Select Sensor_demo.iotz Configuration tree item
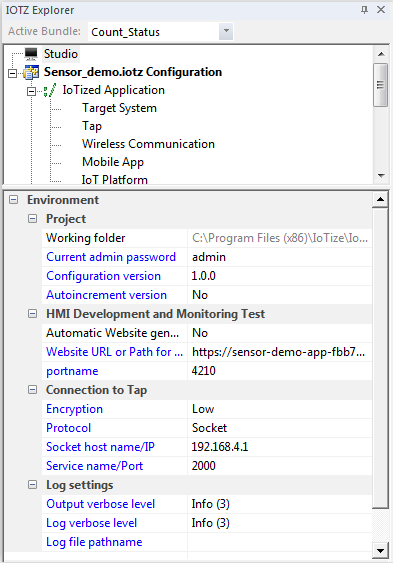The image size is (393, 563). click(133, 72)
